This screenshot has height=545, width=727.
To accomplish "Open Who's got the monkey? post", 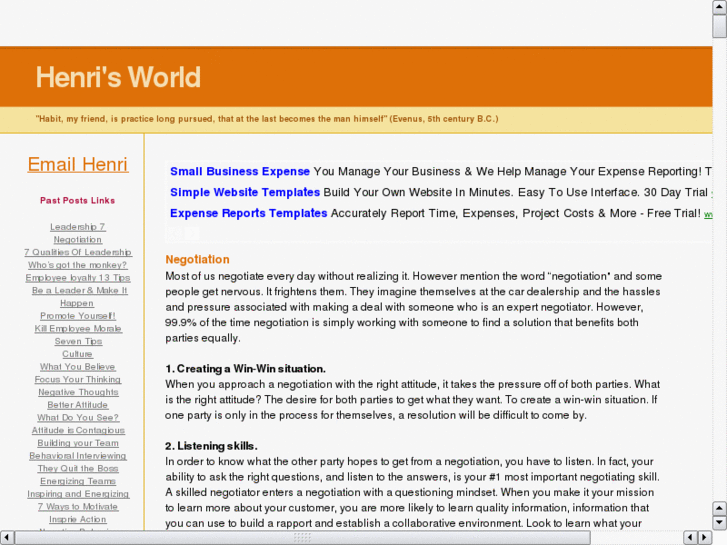I will pyautogui.click(x=77, y=265).
